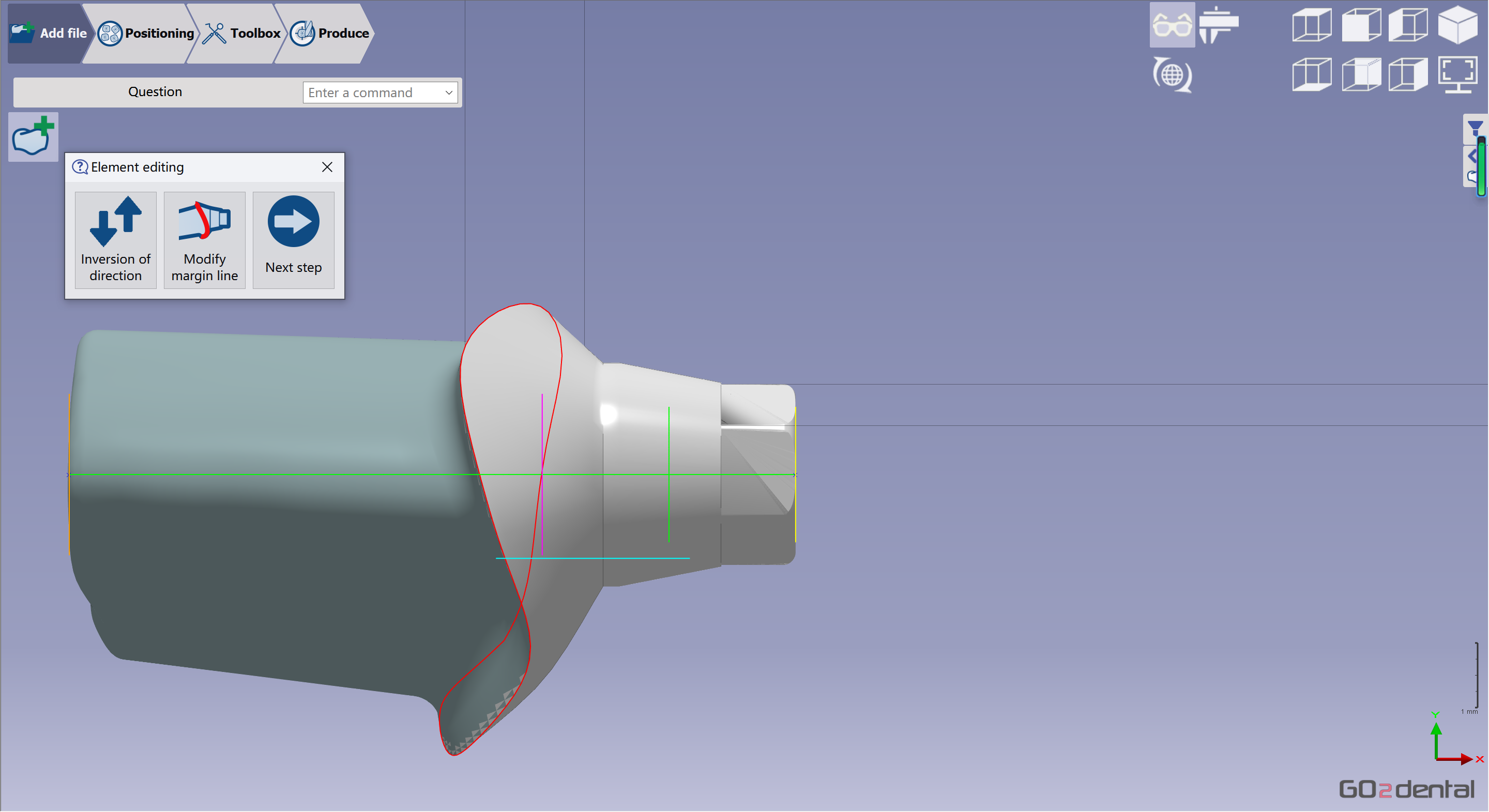Toggle the glasses transparency view icon
This screenshot has height=812, width=1489.
[1172, 25]
